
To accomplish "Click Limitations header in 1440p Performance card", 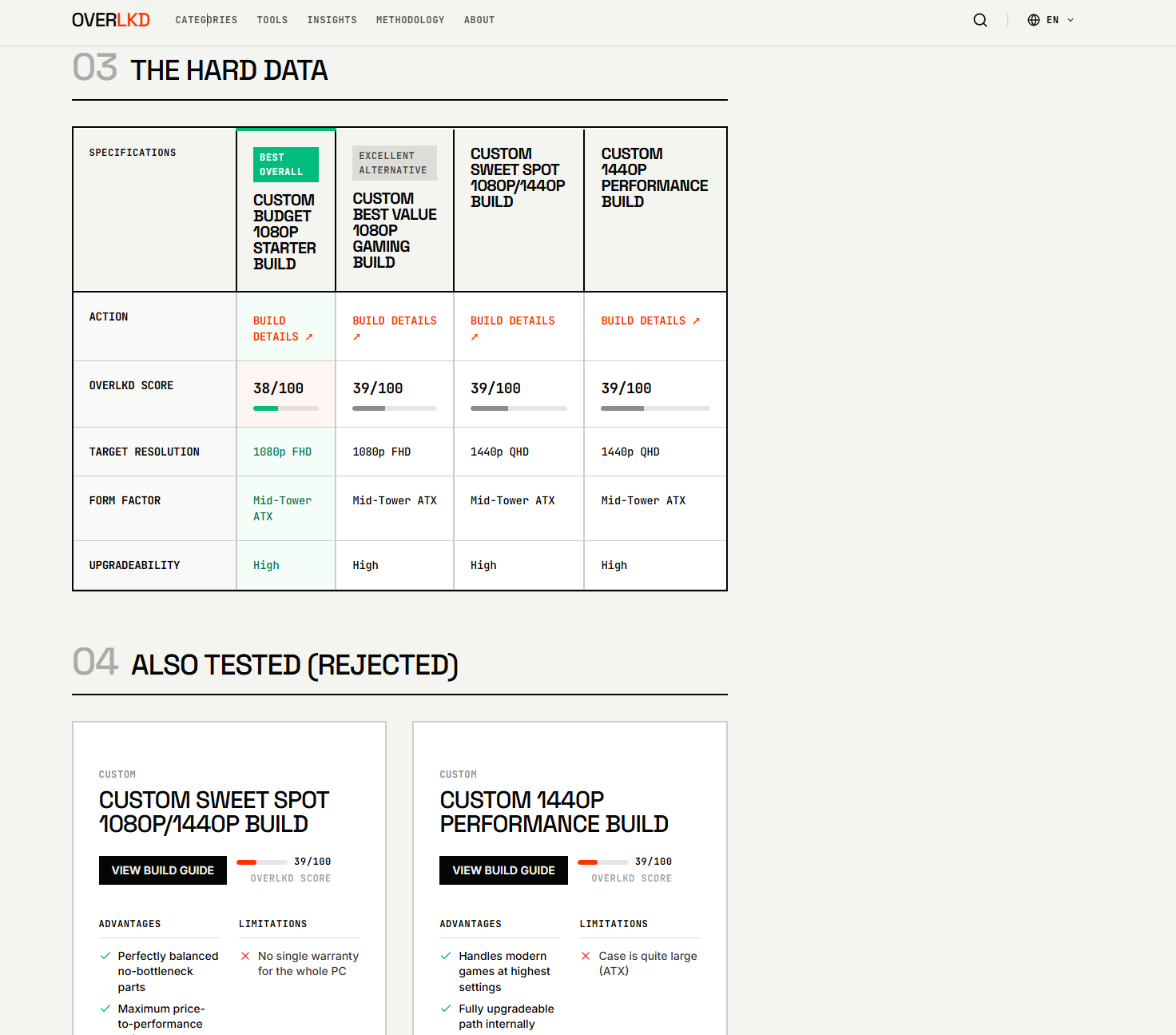I will 614,924.
